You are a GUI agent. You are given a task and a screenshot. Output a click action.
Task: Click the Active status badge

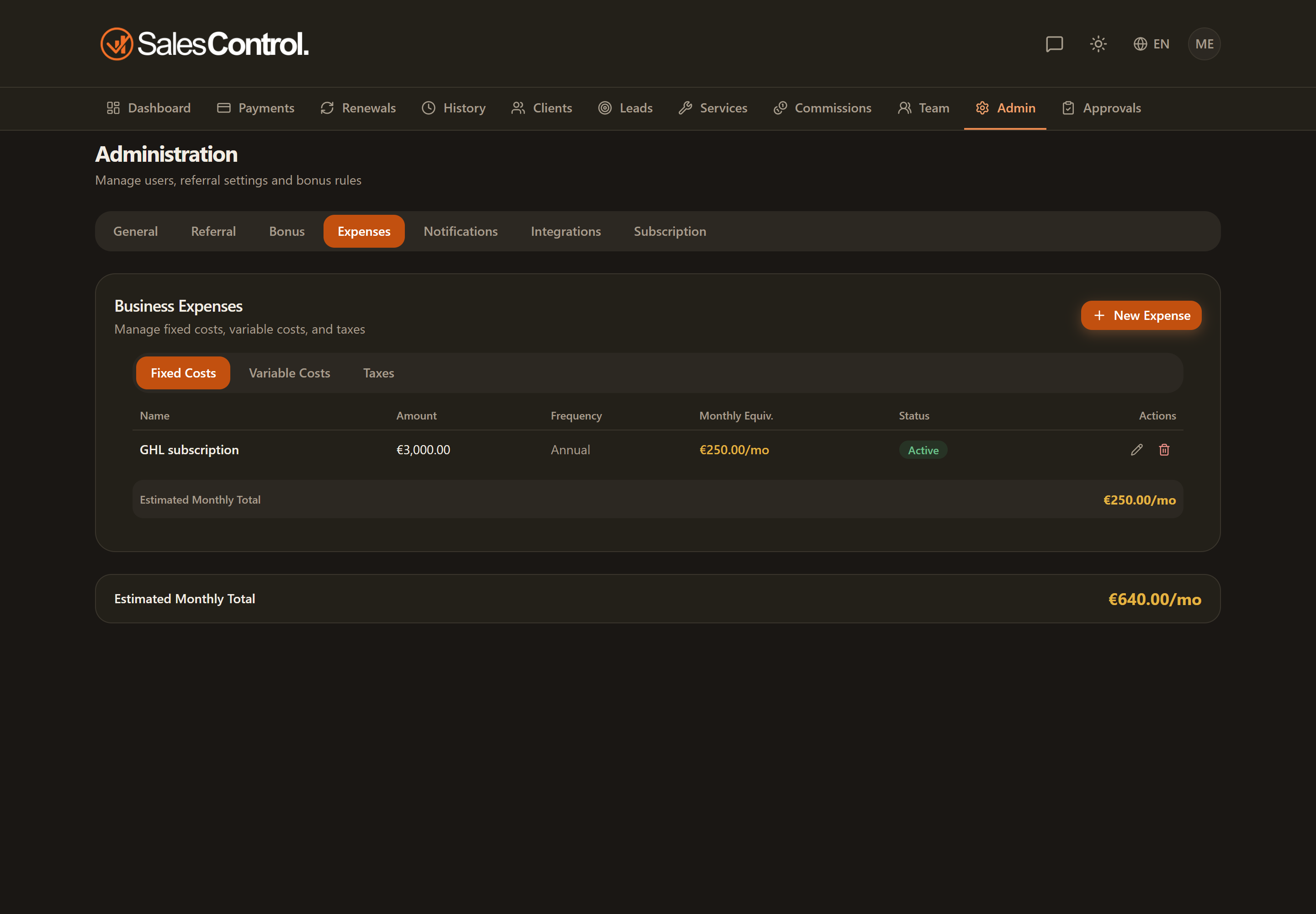point(923,450)
